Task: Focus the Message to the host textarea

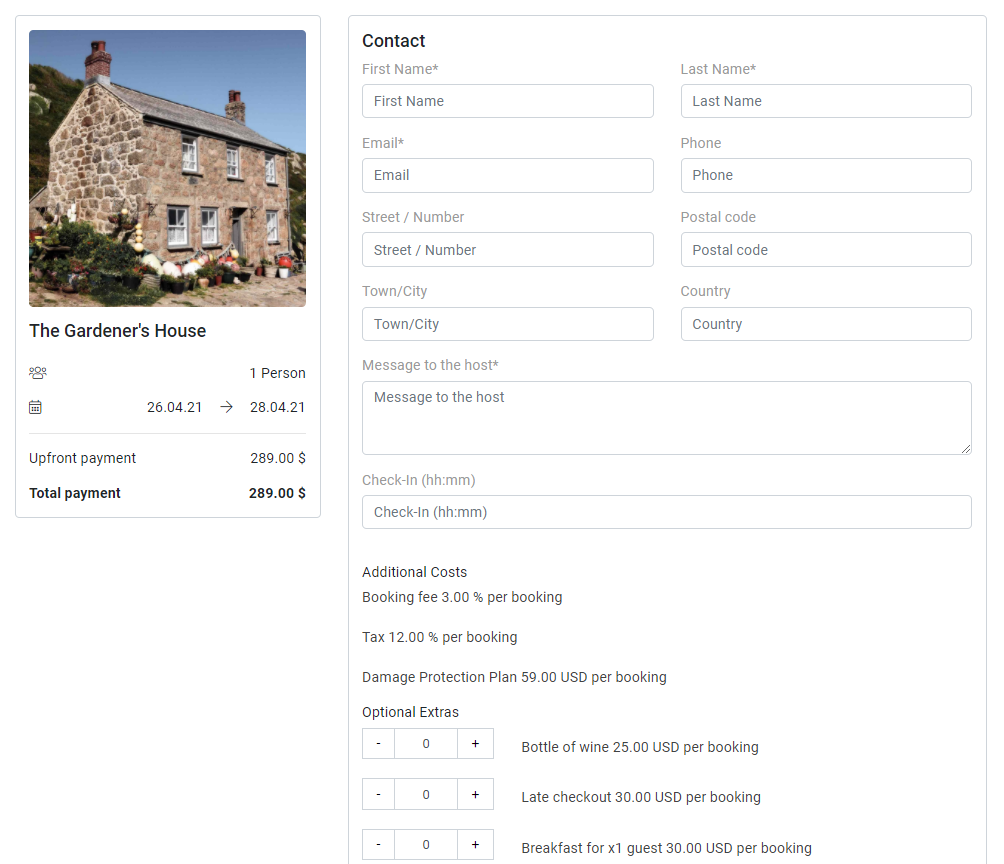Action: (667, 418)
